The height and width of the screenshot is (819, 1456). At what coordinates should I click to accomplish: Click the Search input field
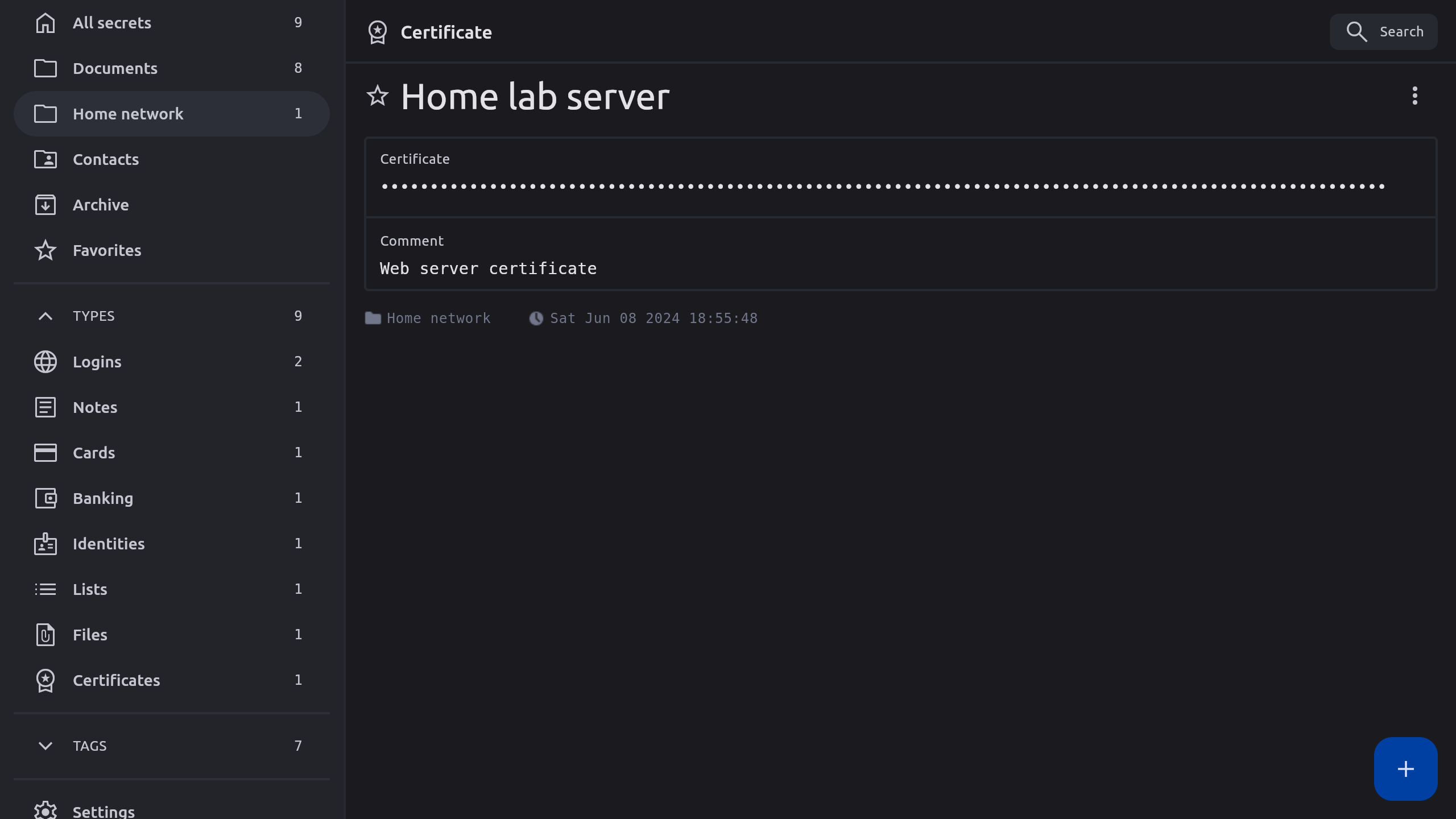[x=1401, y=32]
